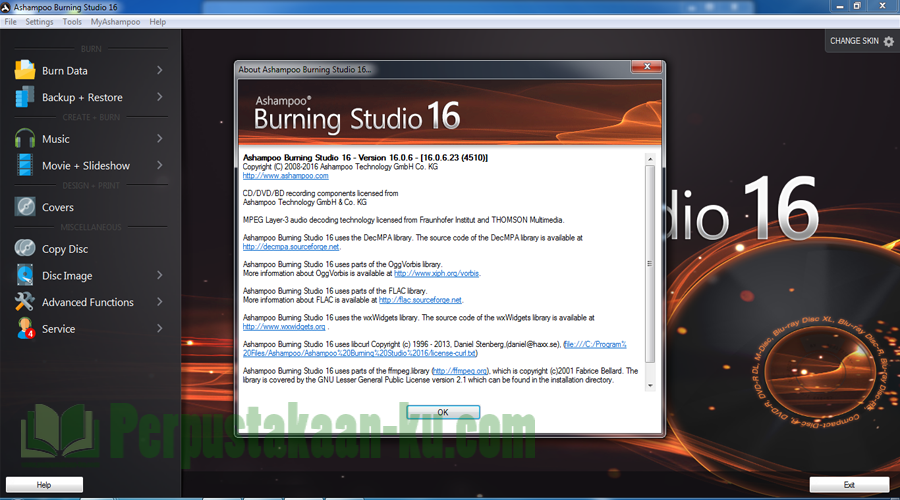Open the Help menu in menu bar

click(x=157, y=22)
